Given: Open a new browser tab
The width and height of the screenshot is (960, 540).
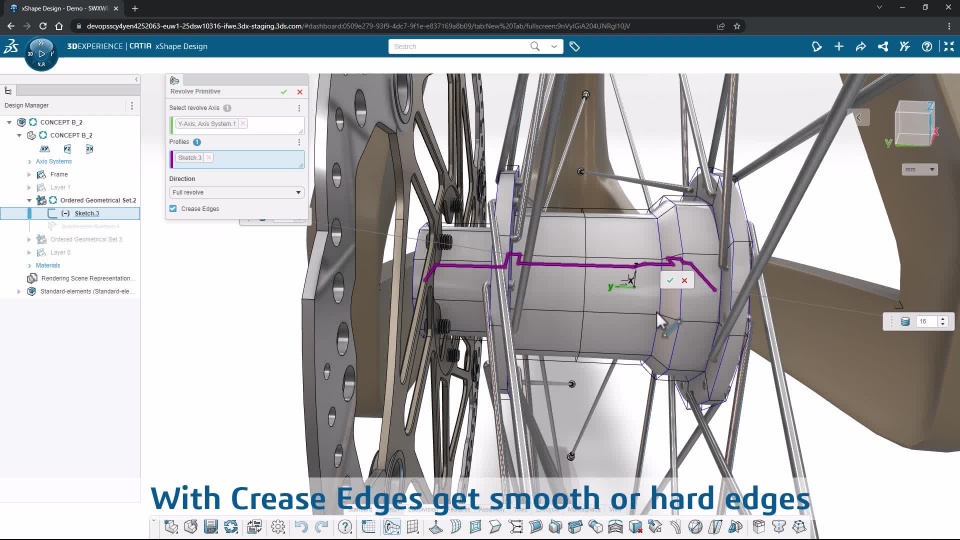Looking at the screenshot, I should coord(135,9).
